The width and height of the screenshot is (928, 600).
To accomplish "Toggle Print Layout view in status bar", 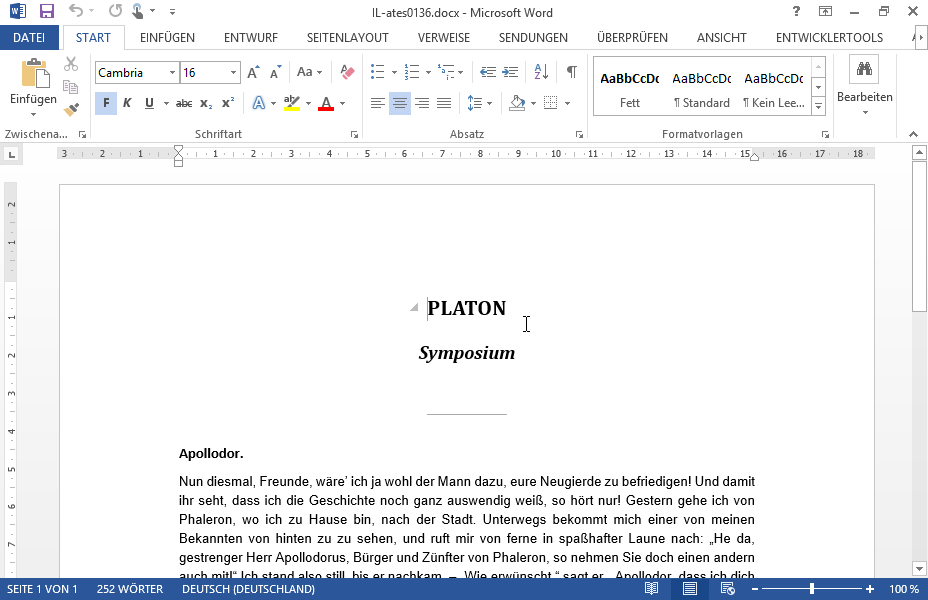I will pyautogui.click(x=689, y=589).
